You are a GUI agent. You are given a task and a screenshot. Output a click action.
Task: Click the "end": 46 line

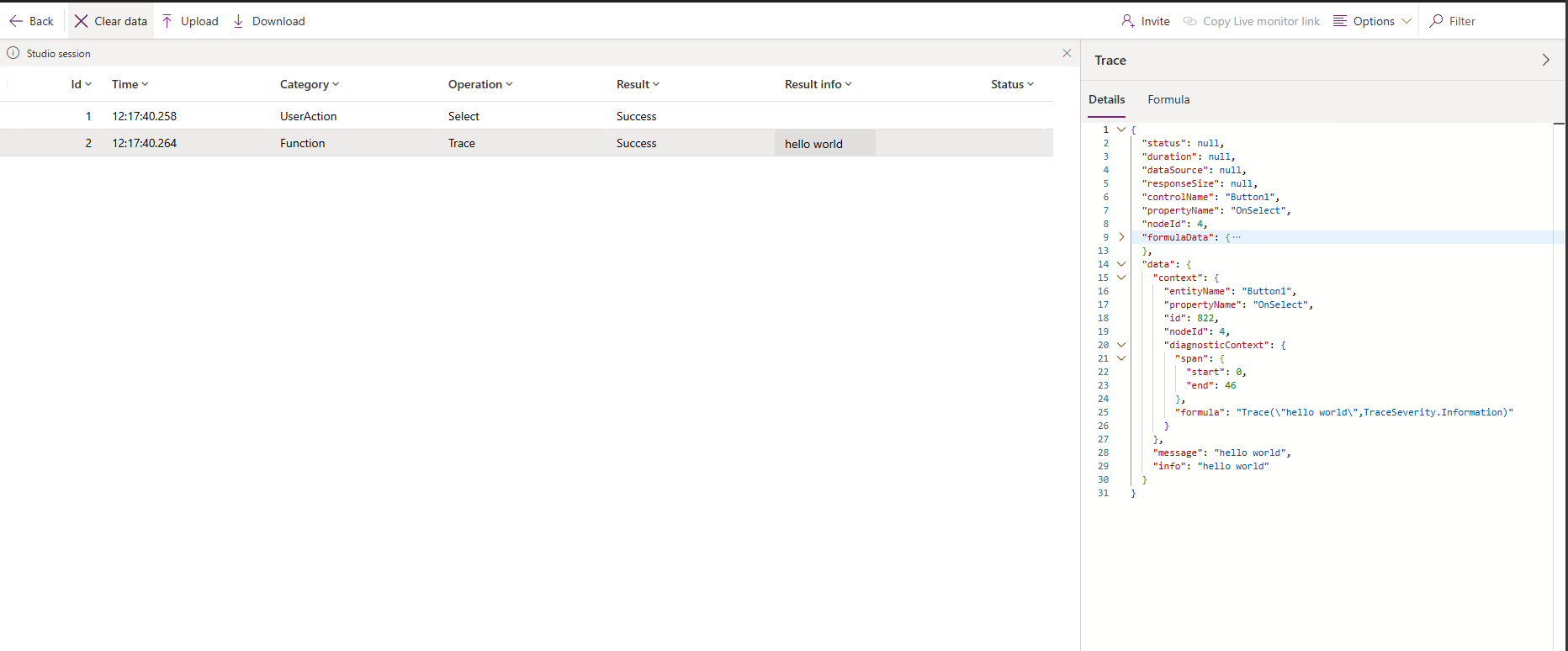tap(1211, 385)
